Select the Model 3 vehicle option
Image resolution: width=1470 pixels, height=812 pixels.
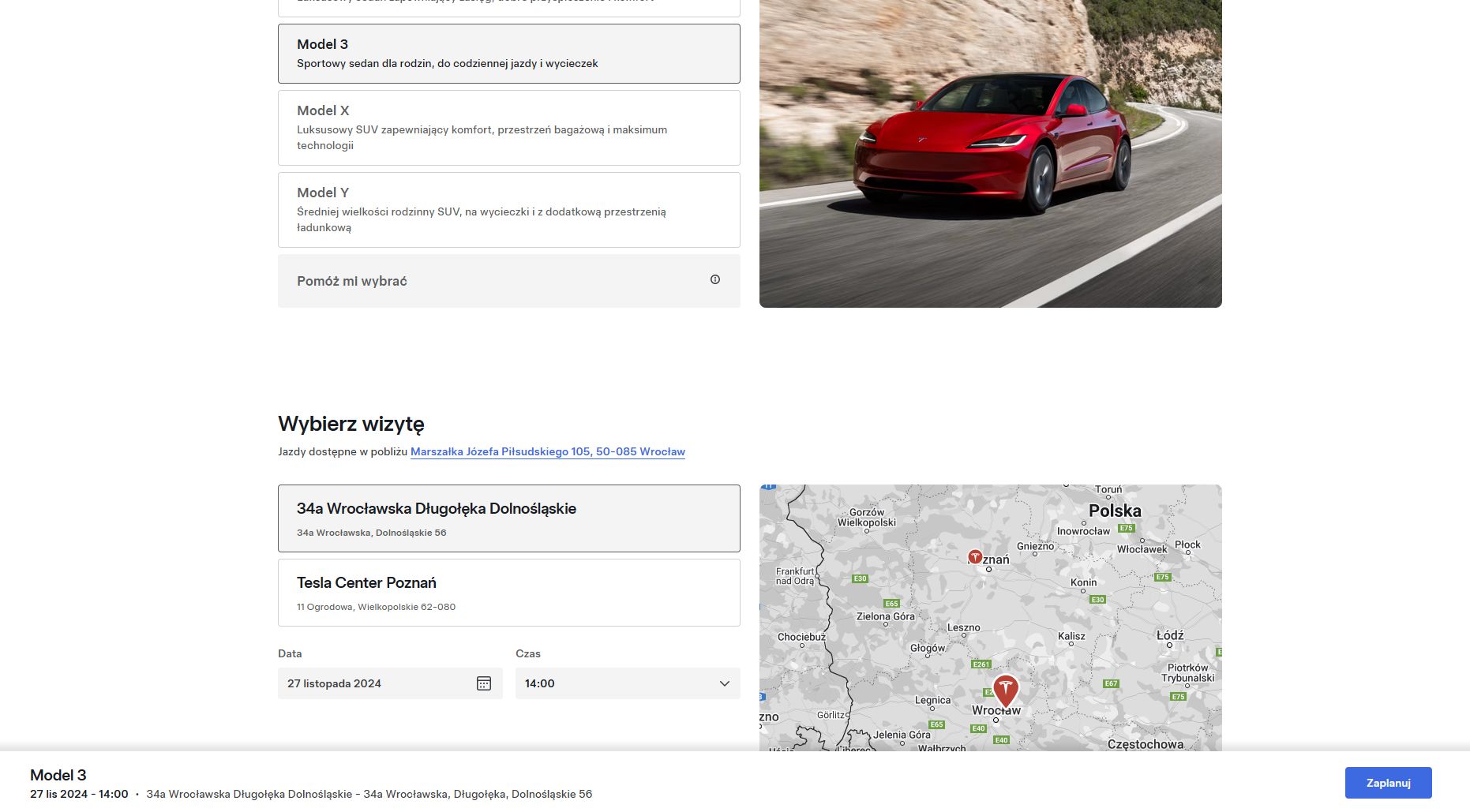pyautogui.click(x=508, y=54)
